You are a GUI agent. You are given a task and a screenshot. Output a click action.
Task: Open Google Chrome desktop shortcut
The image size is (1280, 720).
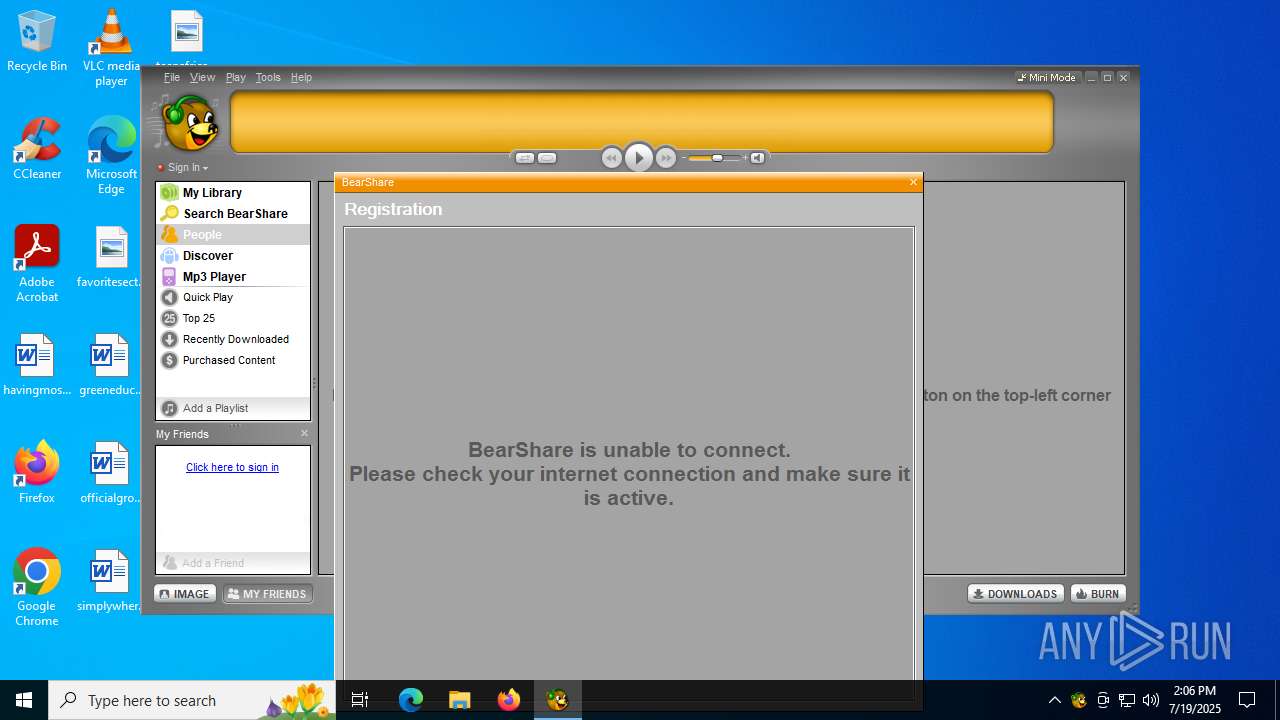click(37, 587)
